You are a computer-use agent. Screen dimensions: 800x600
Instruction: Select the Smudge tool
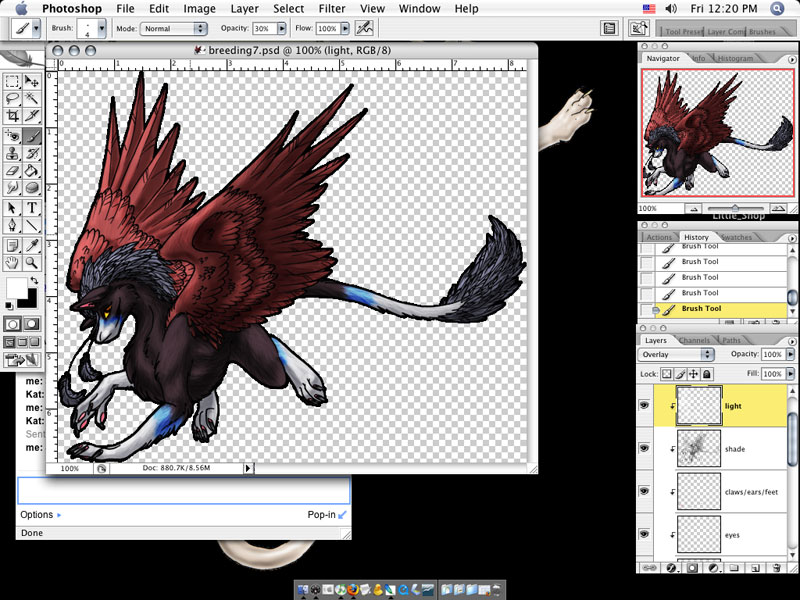(x=12, y=188)
